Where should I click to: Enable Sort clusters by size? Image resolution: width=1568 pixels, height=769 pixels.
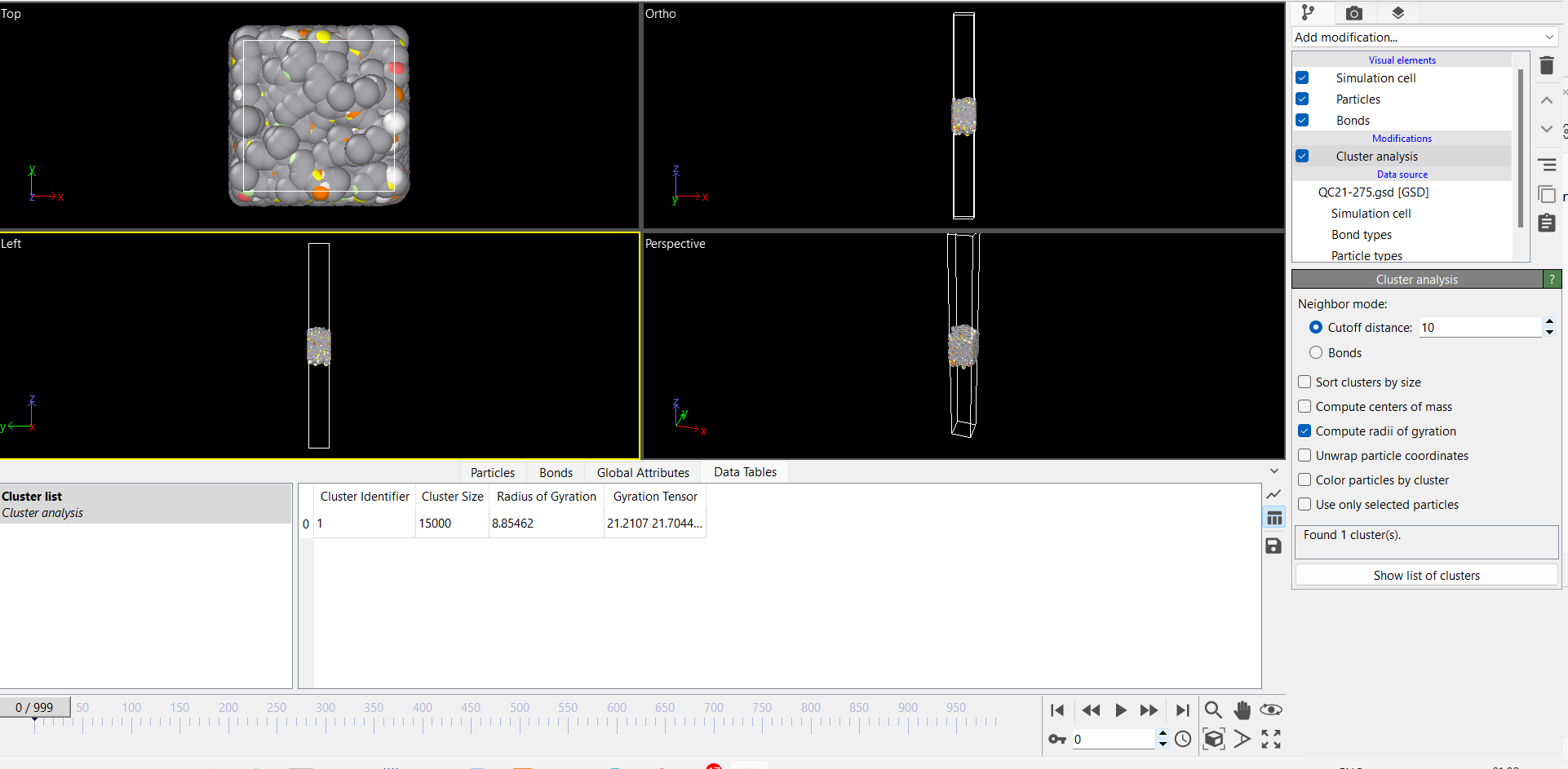point(1304,382)
